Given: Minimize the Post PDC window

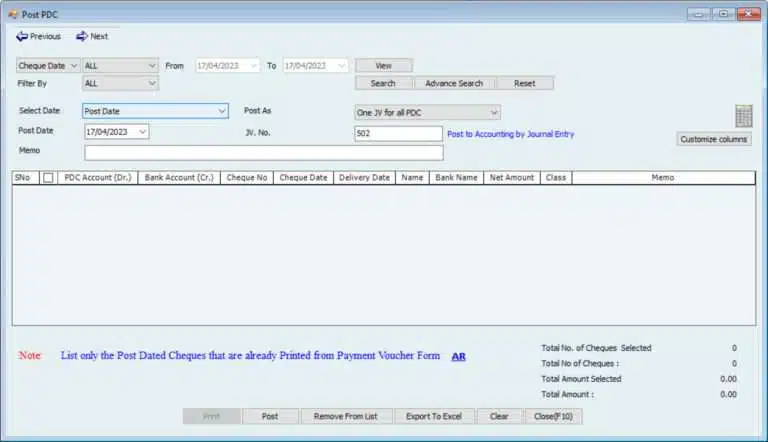Looking at the screenshot, I should 698,14.
